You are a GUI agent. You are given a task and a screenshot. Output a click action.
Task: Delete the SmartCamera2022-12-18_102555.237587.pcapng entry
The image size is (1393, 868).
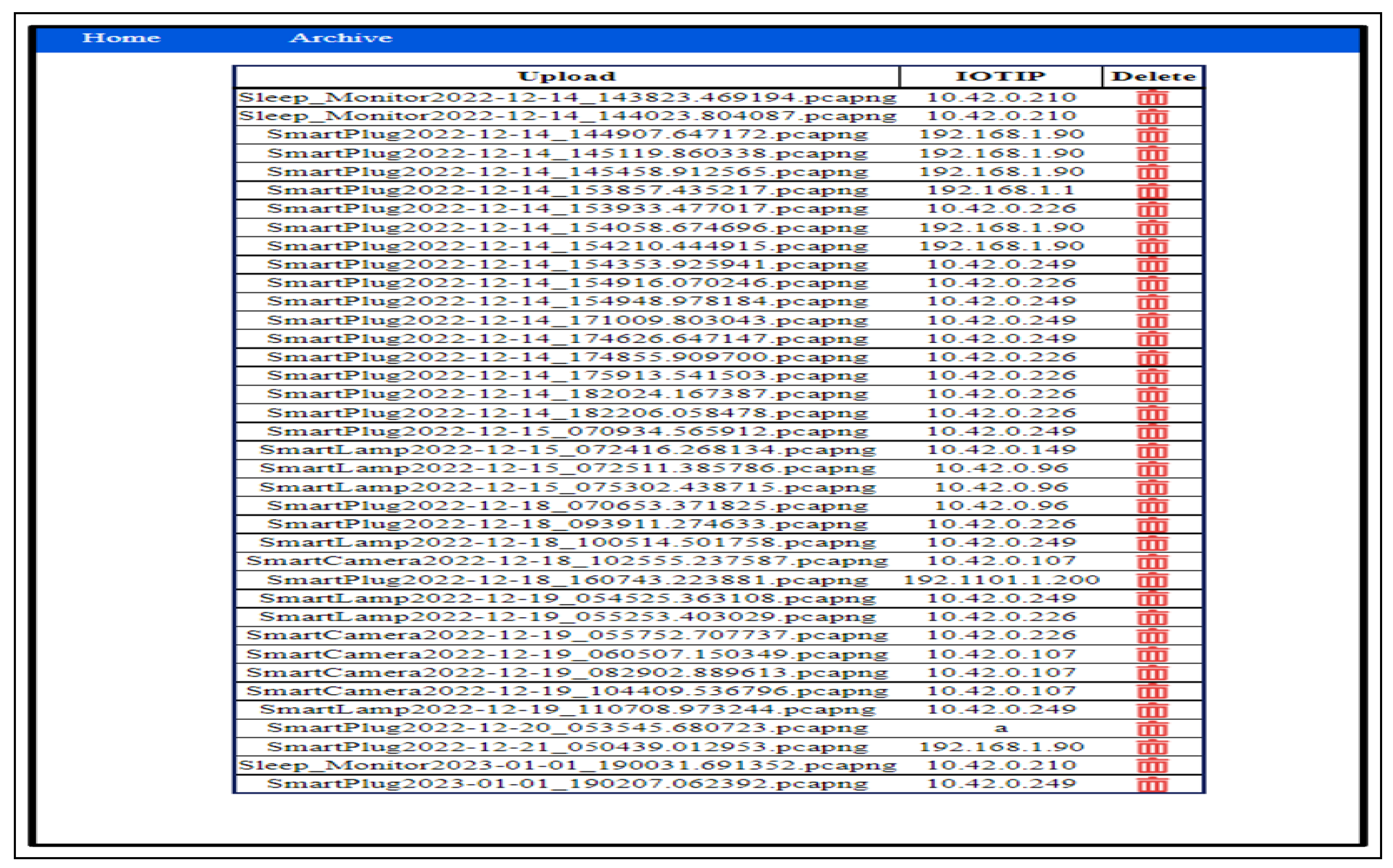point(1152,562)
